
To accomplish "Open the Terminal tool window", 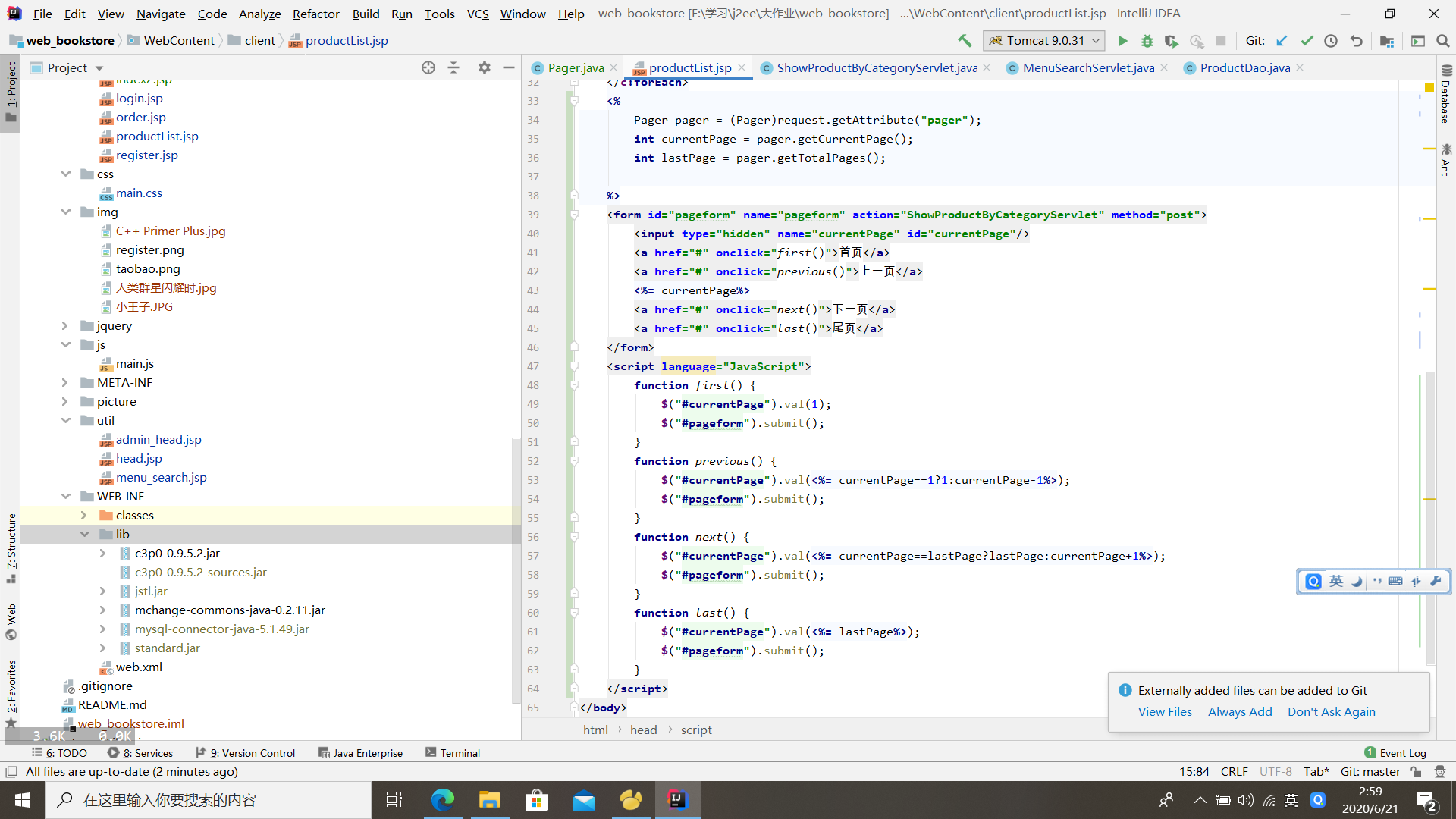I will pos(453,753).
